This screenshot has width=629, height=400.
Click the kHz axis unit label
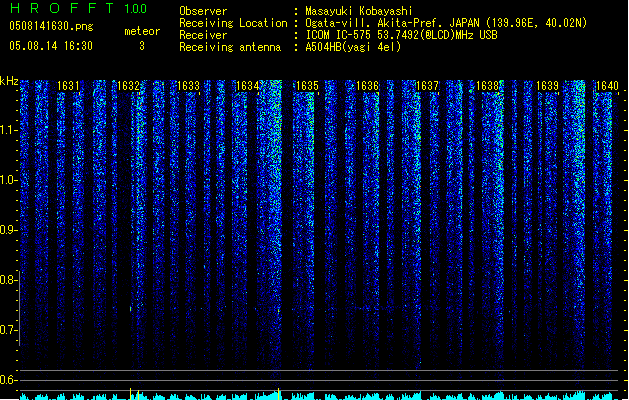coord(9,81)
